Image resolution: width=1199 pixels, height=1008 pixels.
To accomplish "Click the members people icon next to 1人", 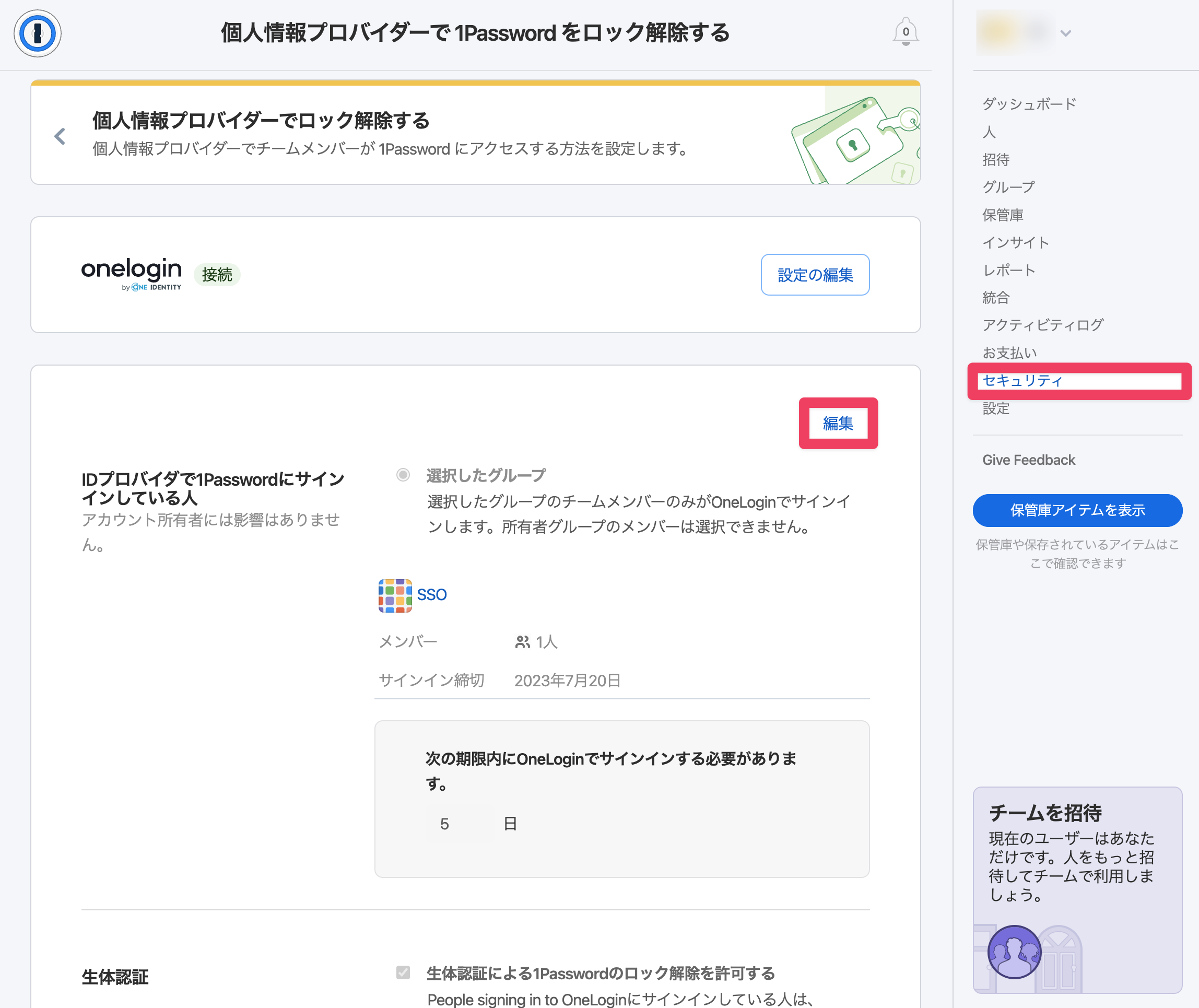I will [x=522, y=642].
